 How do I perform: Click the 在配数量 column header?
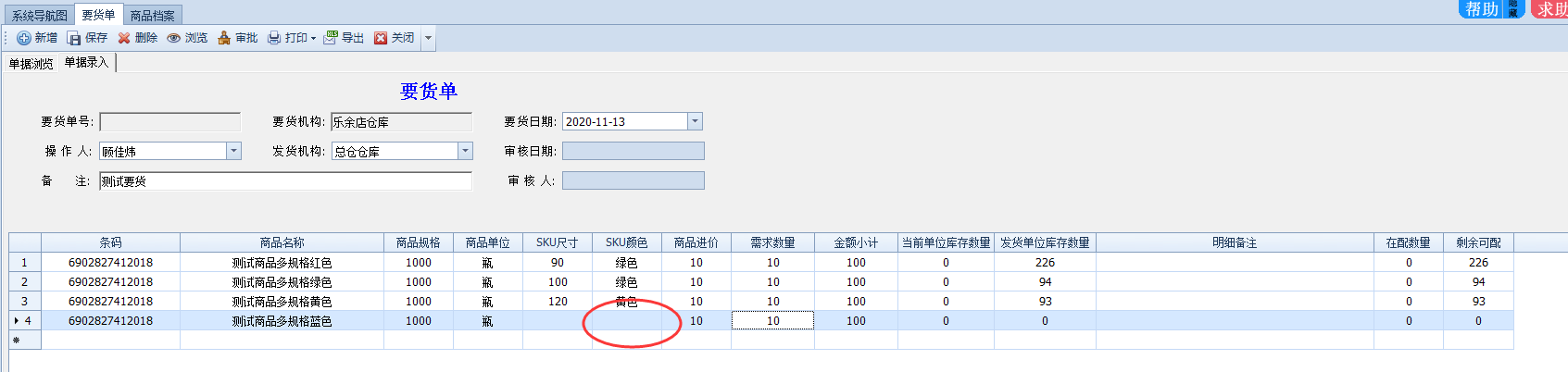1409,242
